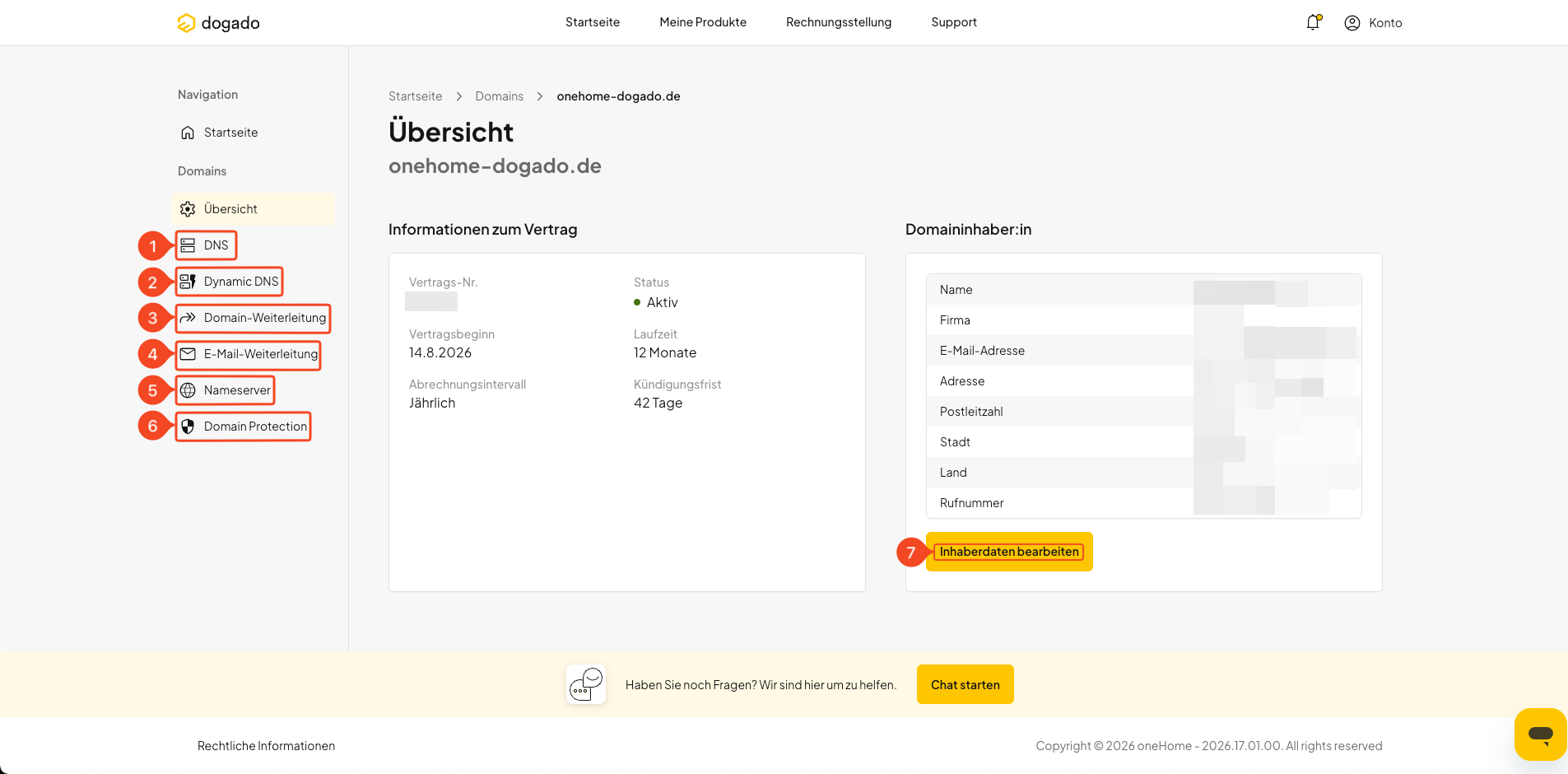
Task: Open the Support menu item
Action: tap(954, 22)
